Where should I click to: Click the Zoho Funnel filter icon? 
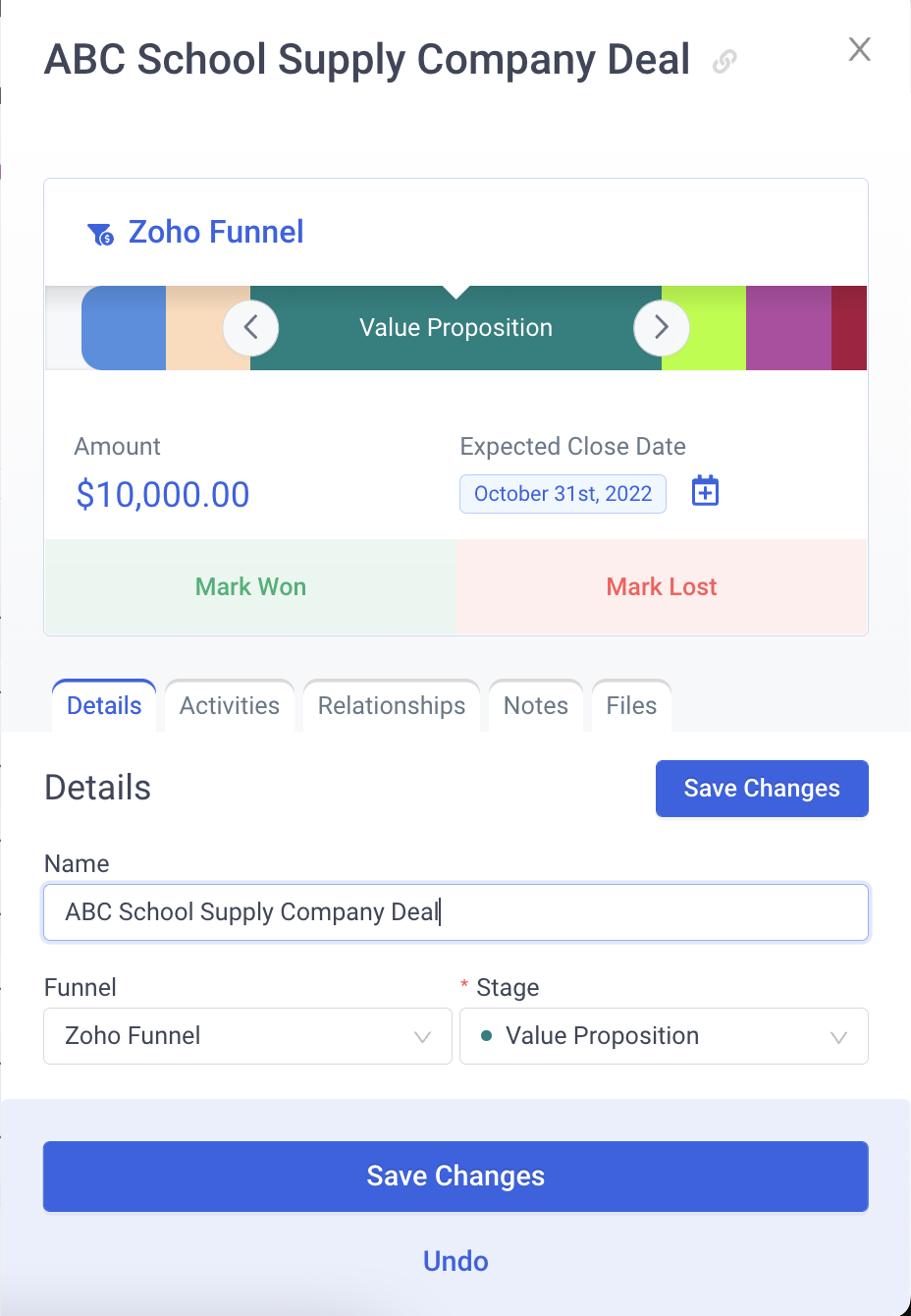(x=100, y=234)
